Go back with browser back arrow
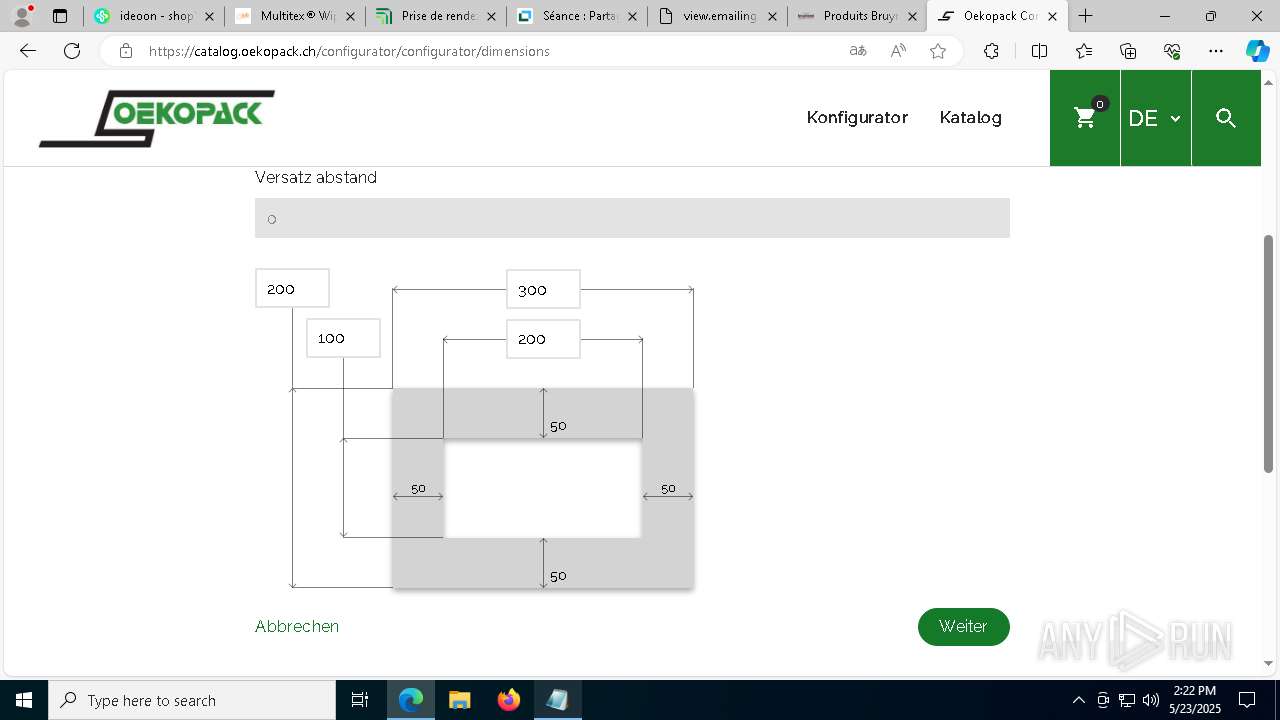Viewport: 1280px width, 720px height. (x=28, y=51)
